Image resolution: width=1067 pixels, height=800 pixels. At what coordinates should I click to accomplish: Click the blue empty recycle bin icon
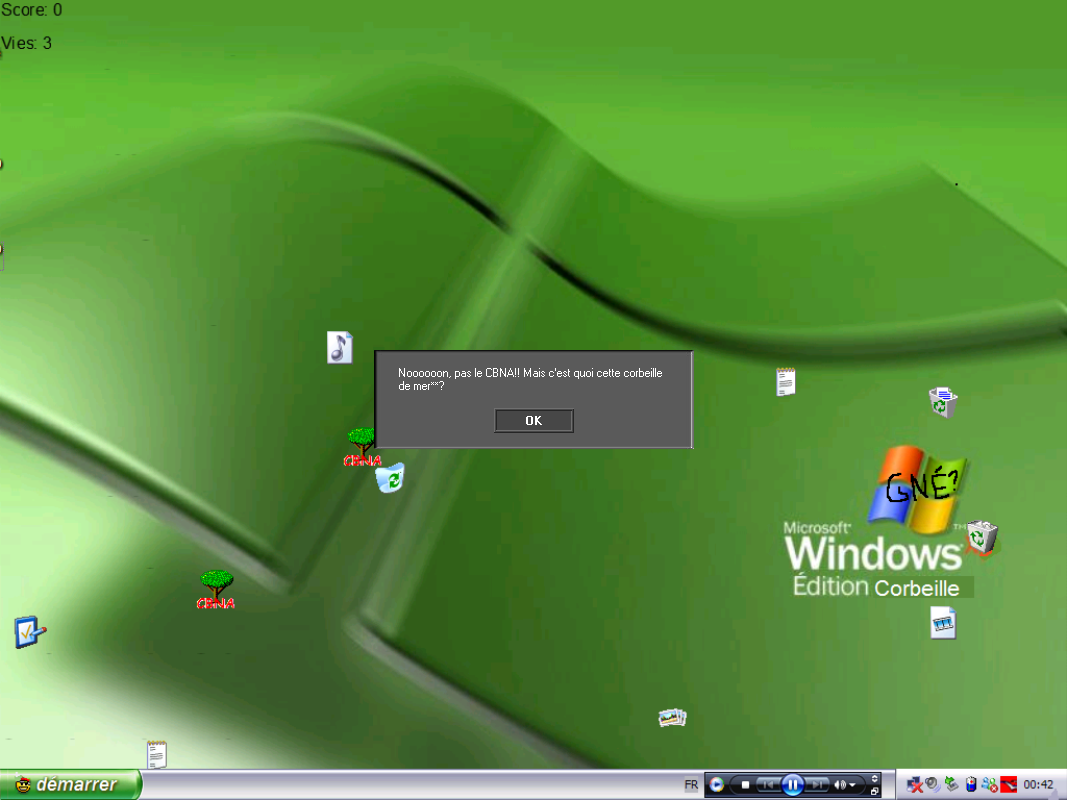(390, 478)
